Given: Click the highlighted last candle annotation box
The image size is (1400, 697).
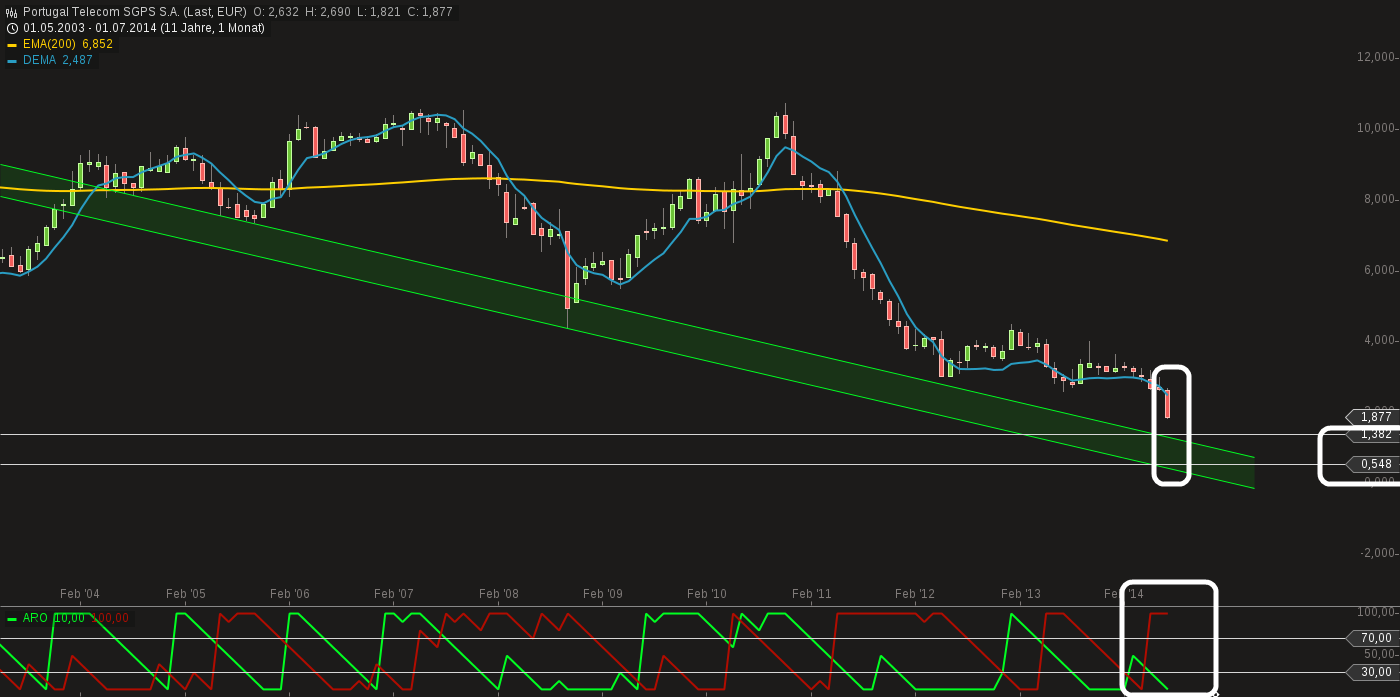Looking at the screenshot, I should 1172,425.
